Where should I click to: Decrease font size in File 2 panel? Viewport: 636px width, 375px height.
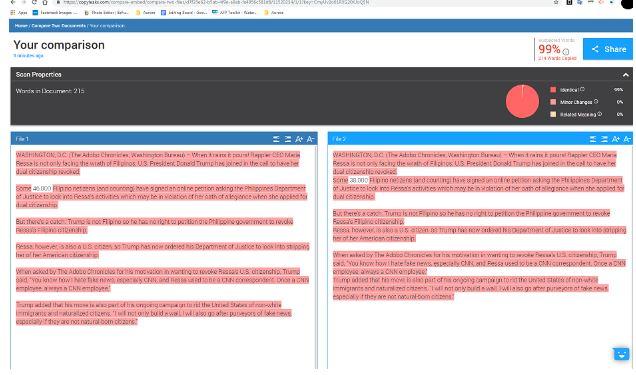tap(627, 139)
